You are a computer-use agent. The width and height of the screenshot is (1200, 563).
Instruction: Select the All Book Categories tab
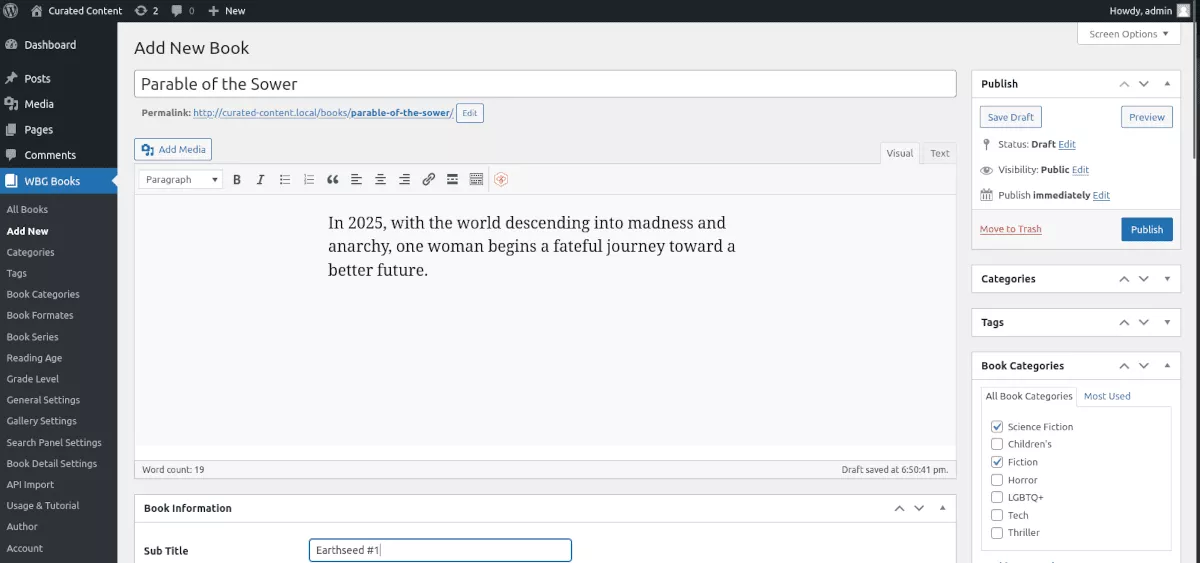1029,396
